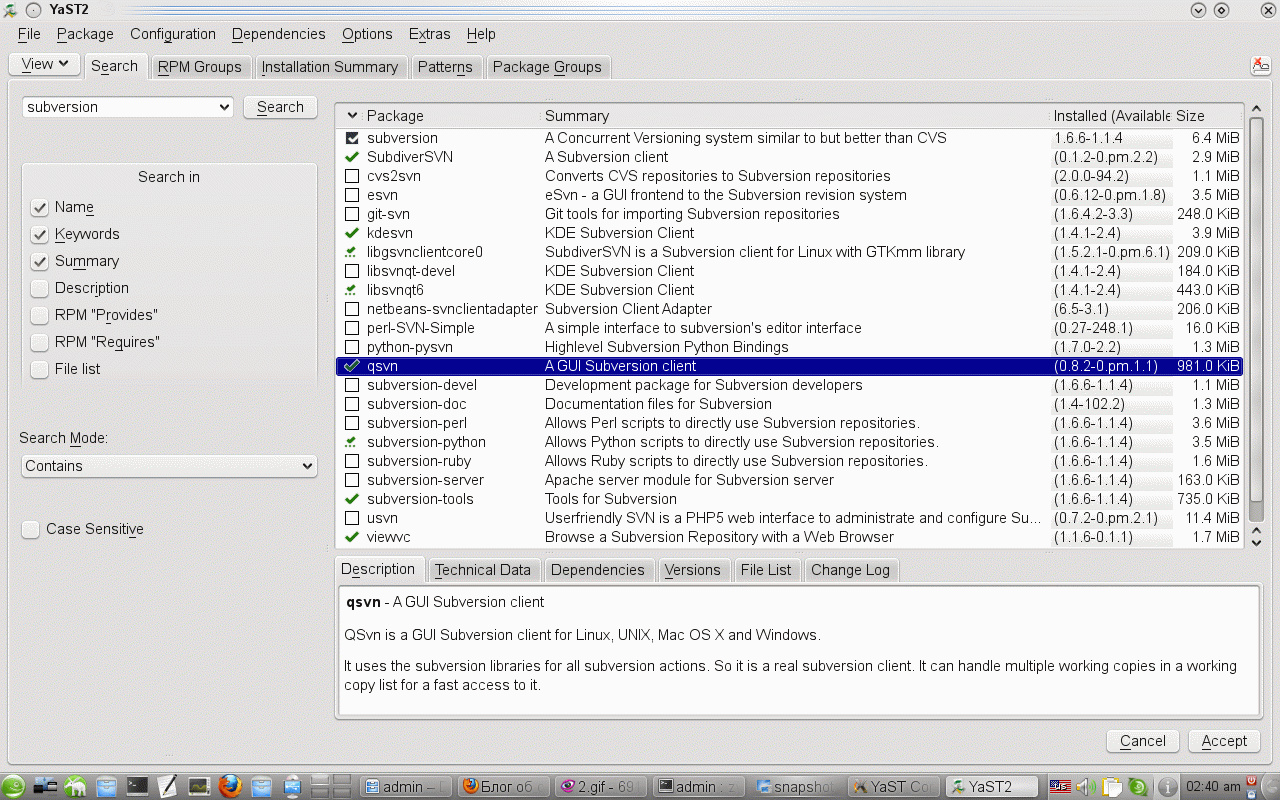Mark esvn package checkbox for installation

(x=352, y=195)
